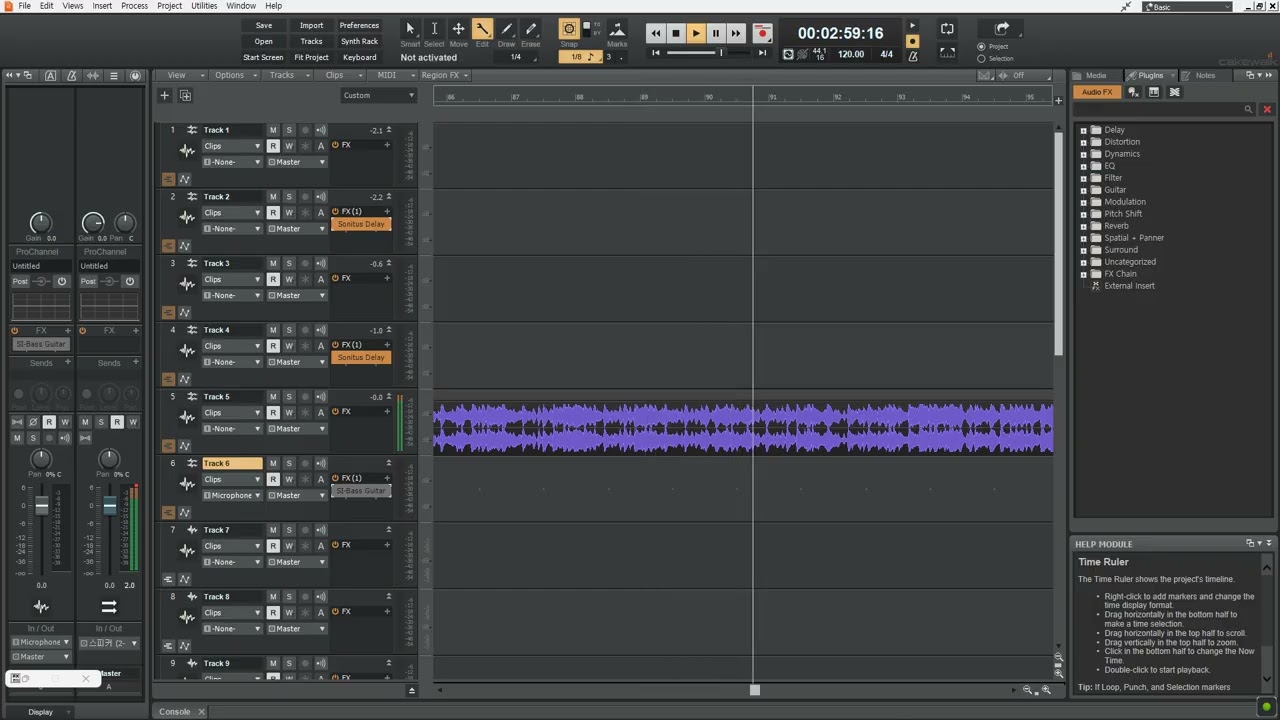Image resolution: width=1280 pixels, height=720 pixels.
Task: Stop playback with the Stop button
Action: pyautogui.click(x=676, y=33)
